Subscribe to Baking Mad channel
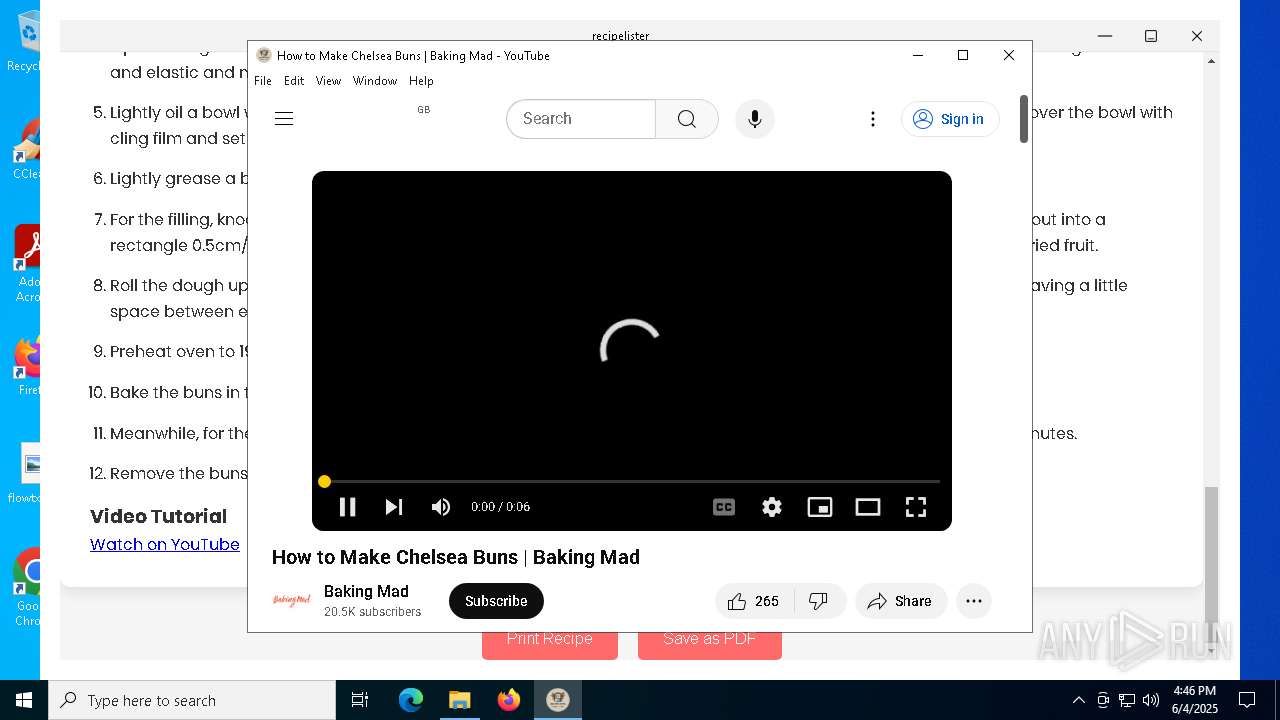 [496, 601]
